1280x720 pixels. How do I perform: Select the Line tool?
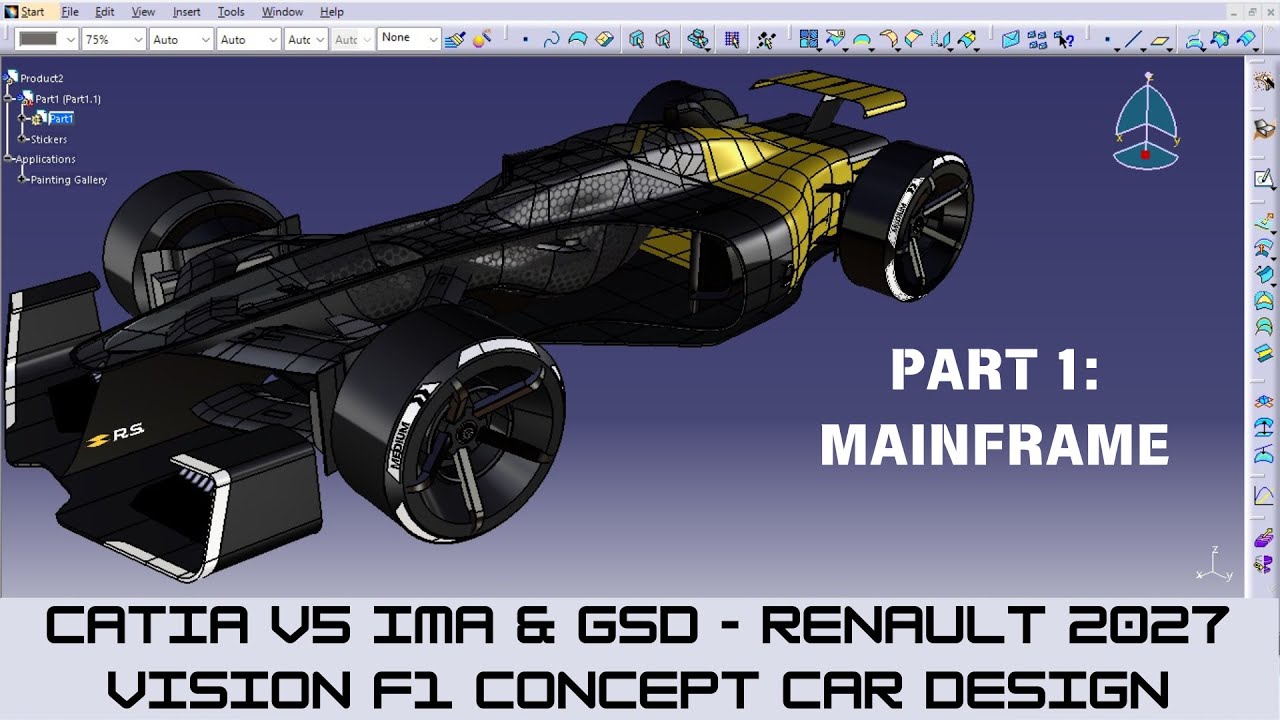pyautogui.click(x=1133, y=40)
